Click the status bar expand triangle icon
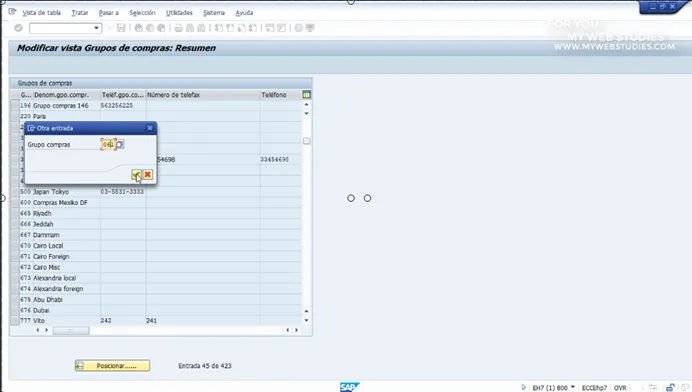Viewport: 692px width, 392px height. click(x=523, y=387)
